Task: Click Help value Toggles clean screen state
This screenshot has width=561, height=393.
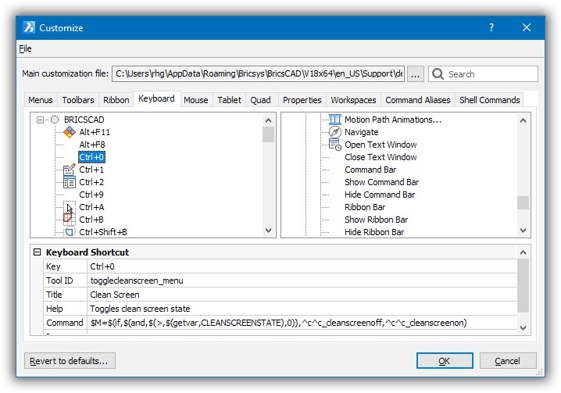Action: pyautogui.click(x=302, y=309)
